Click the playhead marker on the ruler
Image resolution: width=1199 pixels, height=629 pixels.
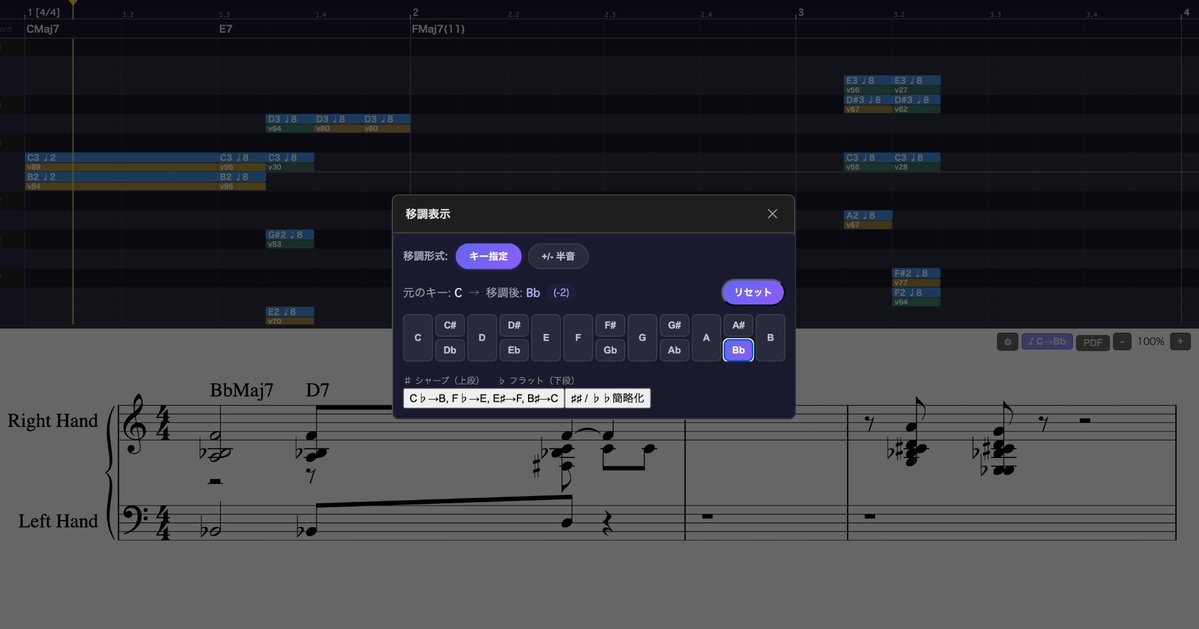[73, 5]
